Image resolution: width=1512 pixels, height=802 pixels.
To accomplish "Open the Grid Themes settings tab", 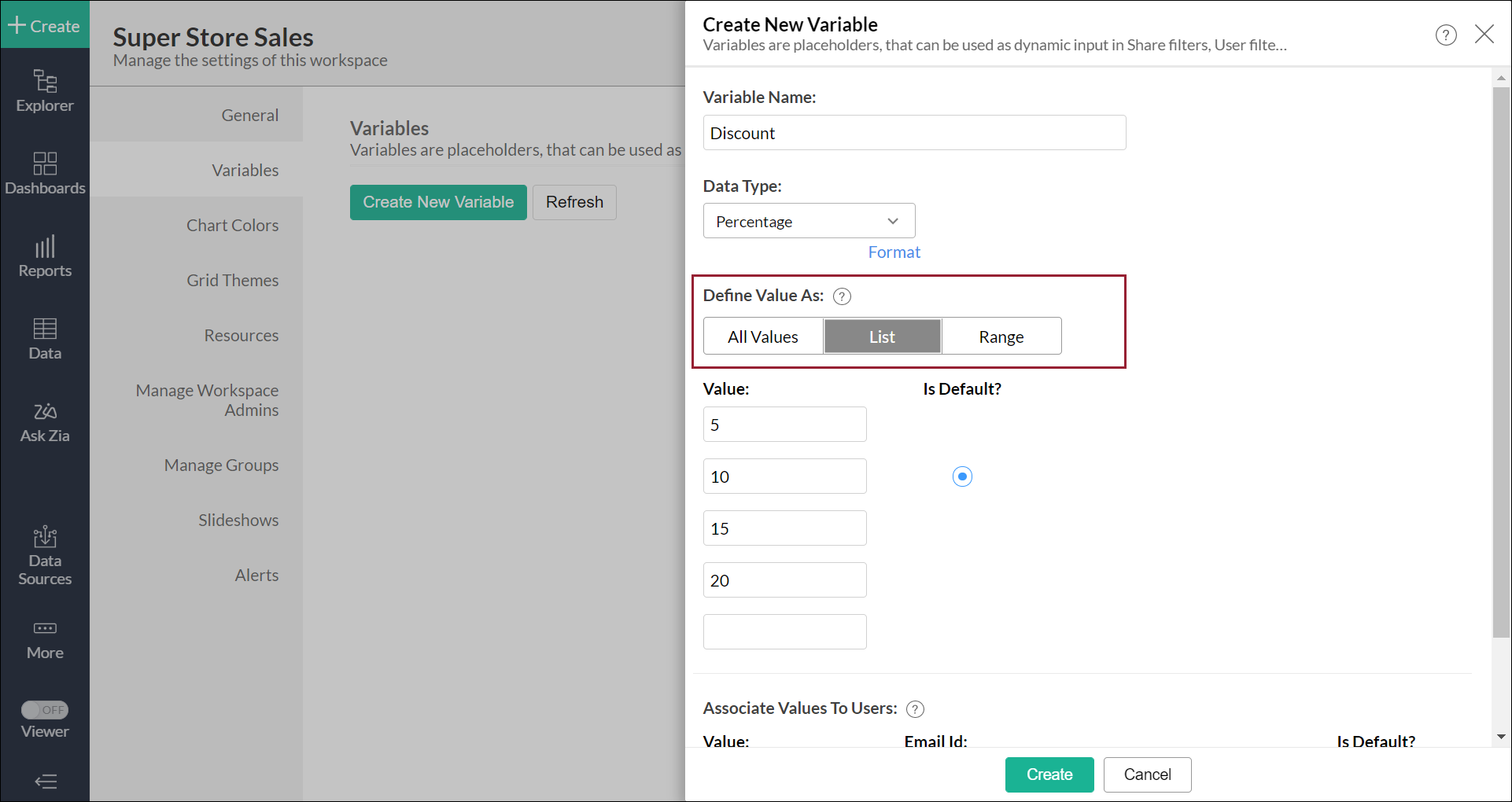I will pyautogui.click(x=232, y=281).
